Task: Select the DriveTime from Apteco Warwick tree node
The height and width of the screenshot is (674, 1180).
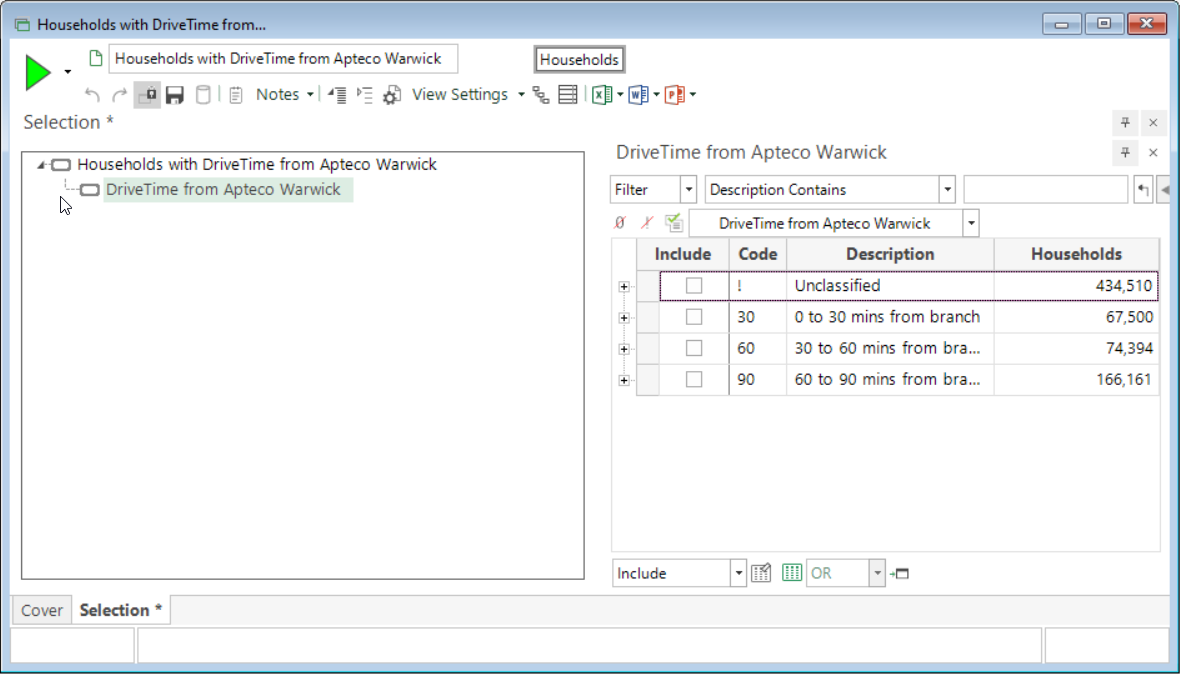Action: pos(224,190)
